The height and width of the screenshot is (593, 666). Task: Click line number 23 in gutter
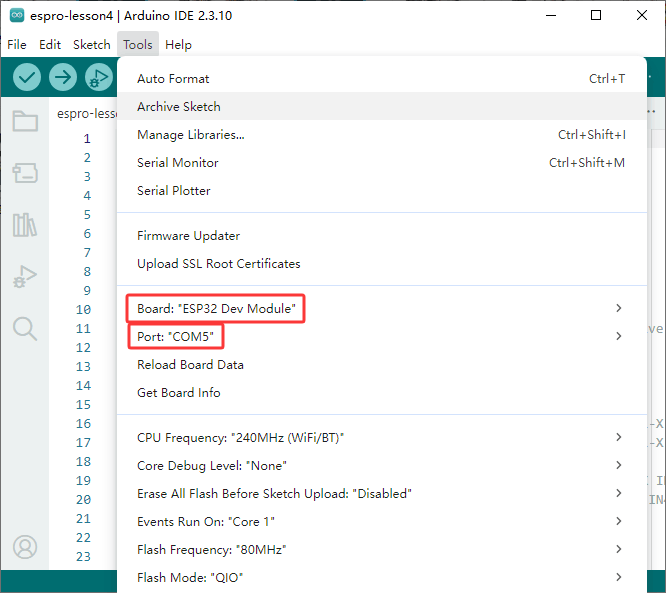click(84, 556)
